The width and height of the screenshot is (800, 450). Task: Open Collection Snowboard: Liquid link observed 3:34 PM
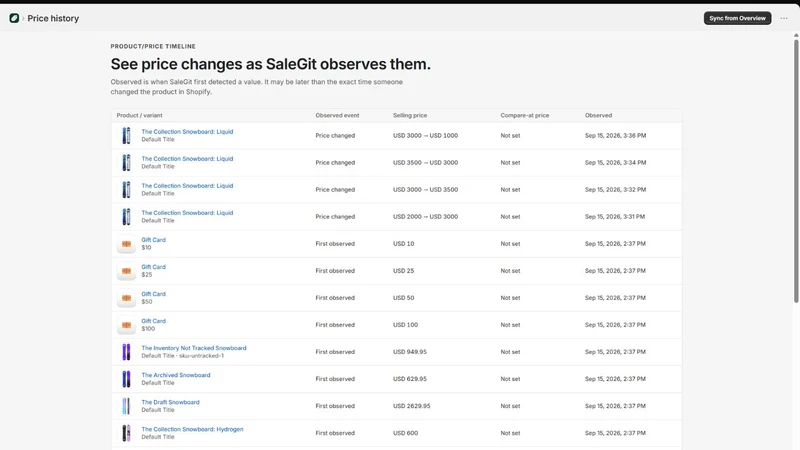(x=187, y=159)
